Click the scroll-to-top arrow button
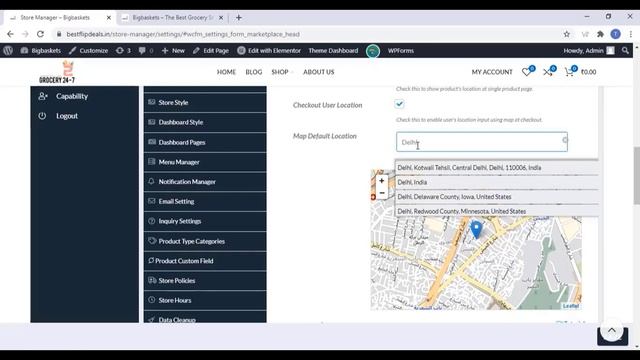The image size is (640, 360). point(611,331)
